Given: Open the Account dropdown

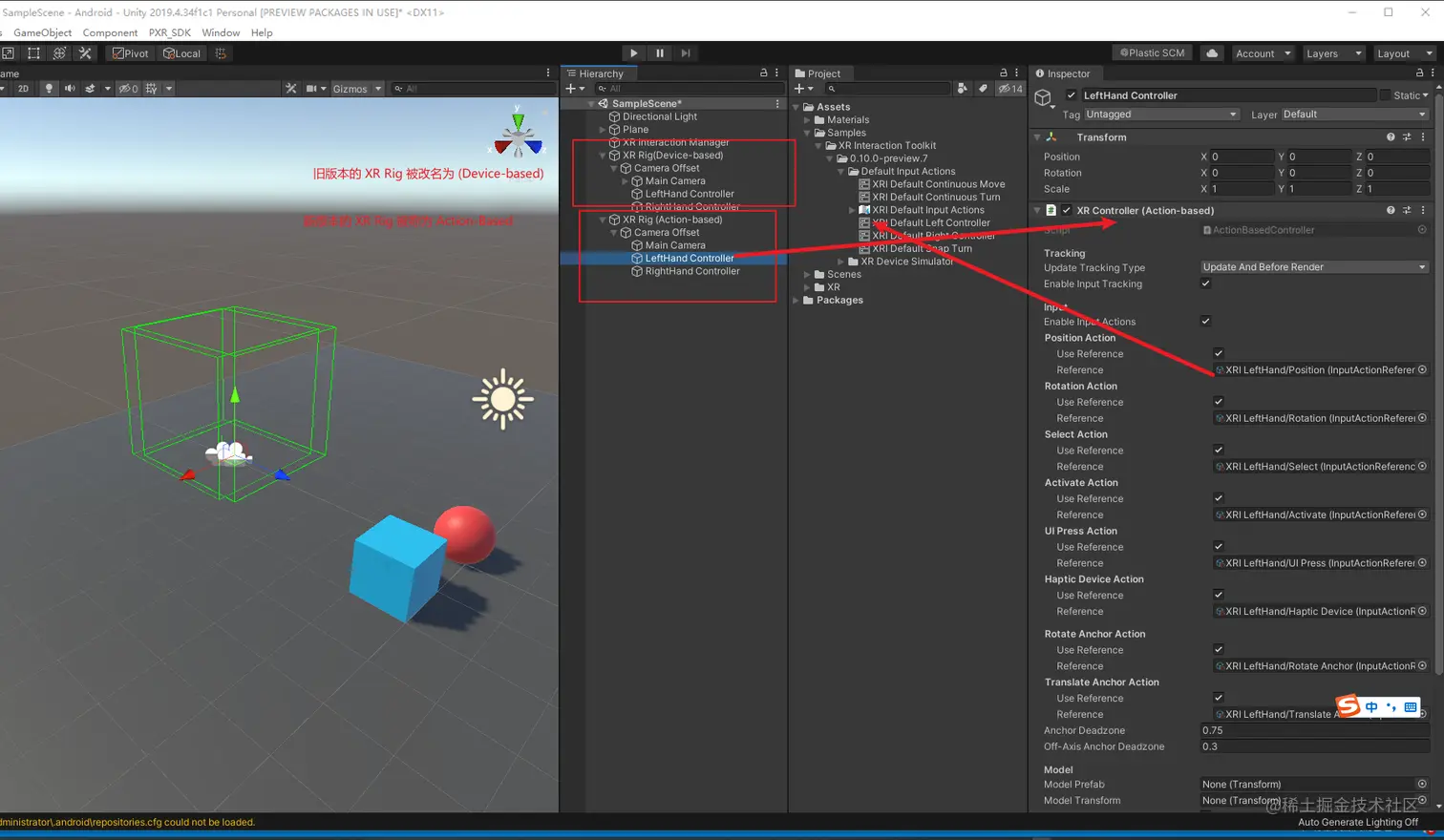Looking at the screenshot, I should click(1263, 53).
